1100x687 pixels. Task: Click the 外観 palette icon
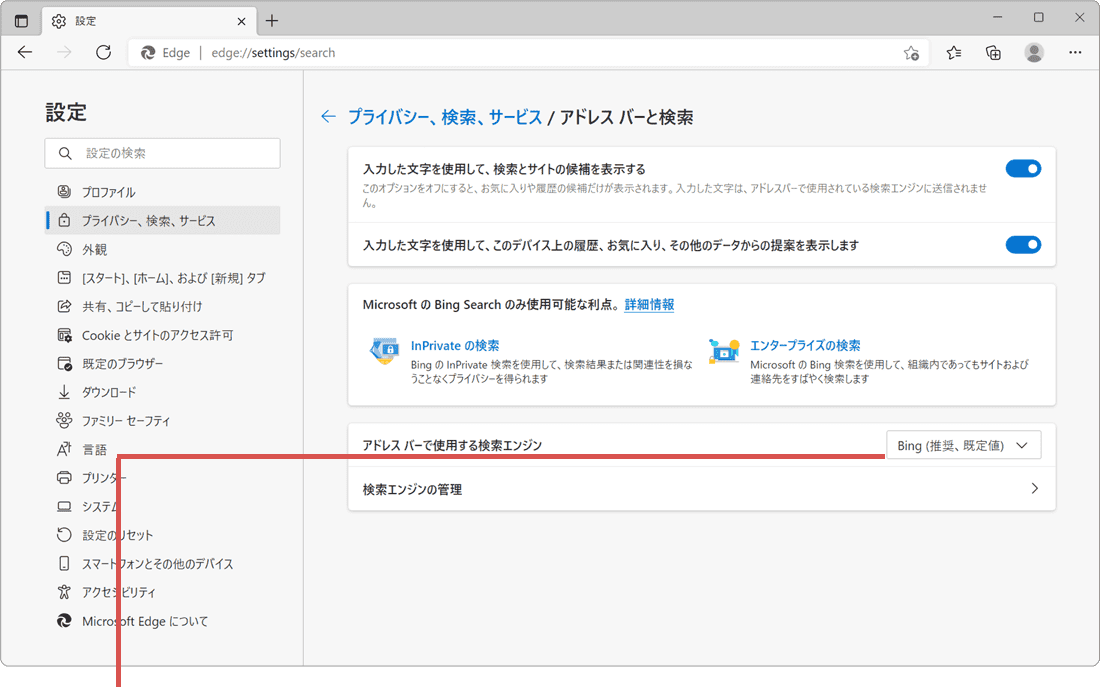click(64, 249)
